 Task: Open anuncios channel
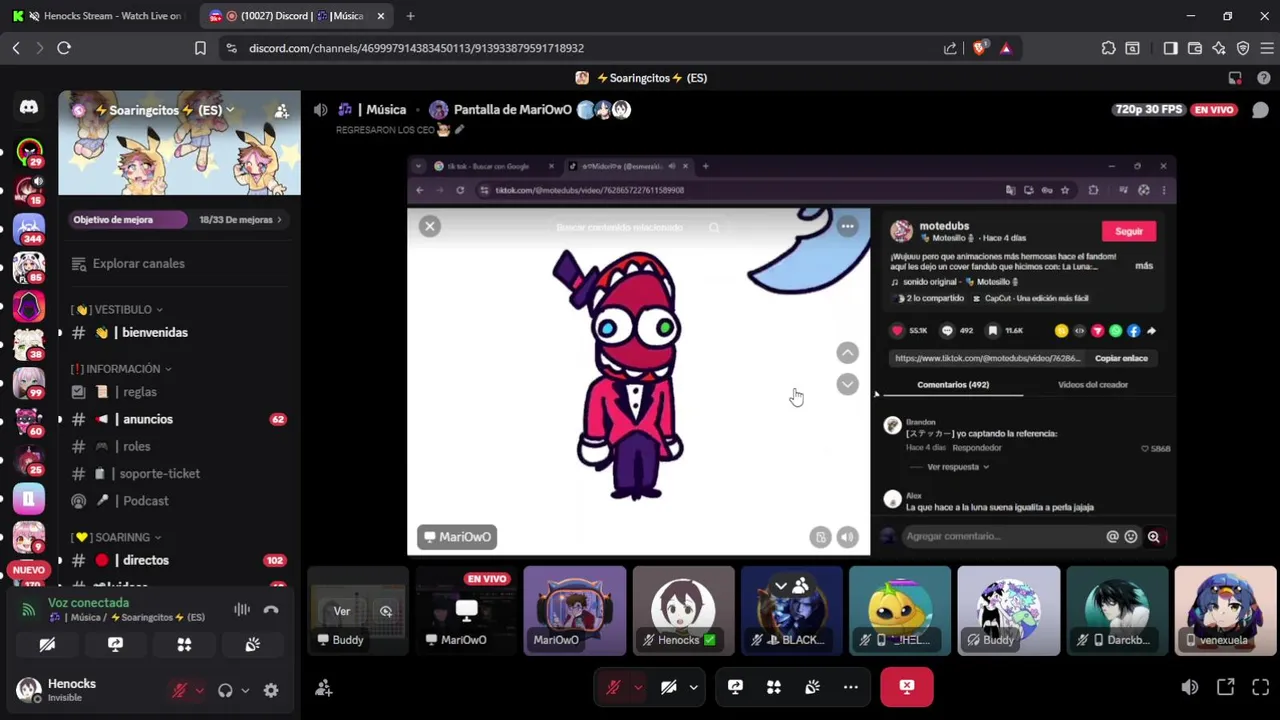pyautogui.click(x=179, y=419)
